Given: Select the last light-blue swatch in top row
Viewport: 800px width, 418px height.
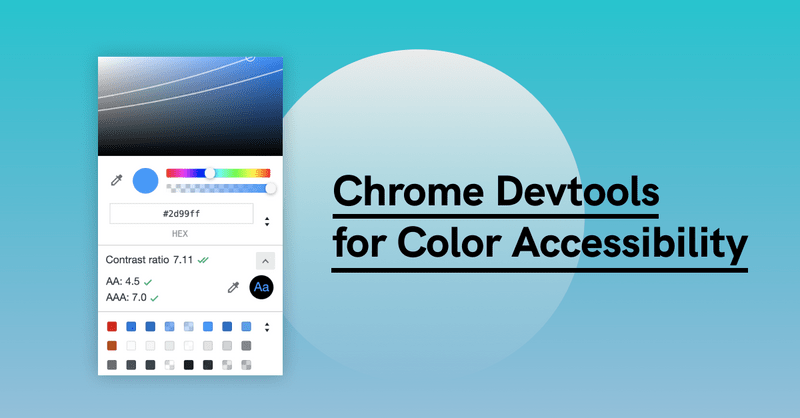Looking at the screenshot, I should tap(246, 327).
